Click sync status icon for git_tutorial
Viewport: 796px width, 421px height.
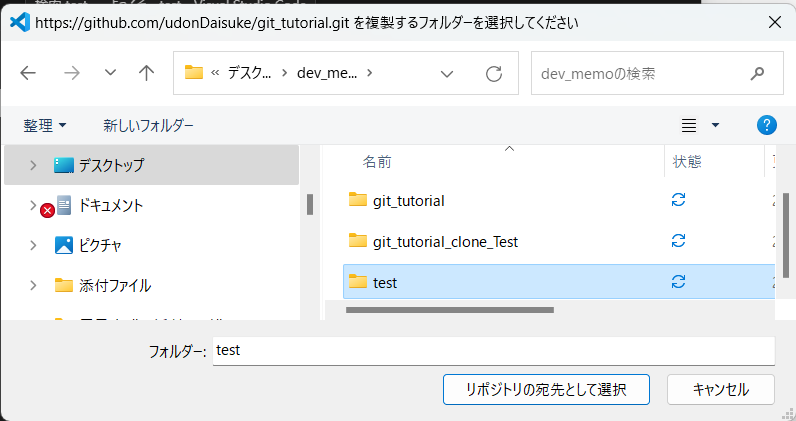coord(678,200)
